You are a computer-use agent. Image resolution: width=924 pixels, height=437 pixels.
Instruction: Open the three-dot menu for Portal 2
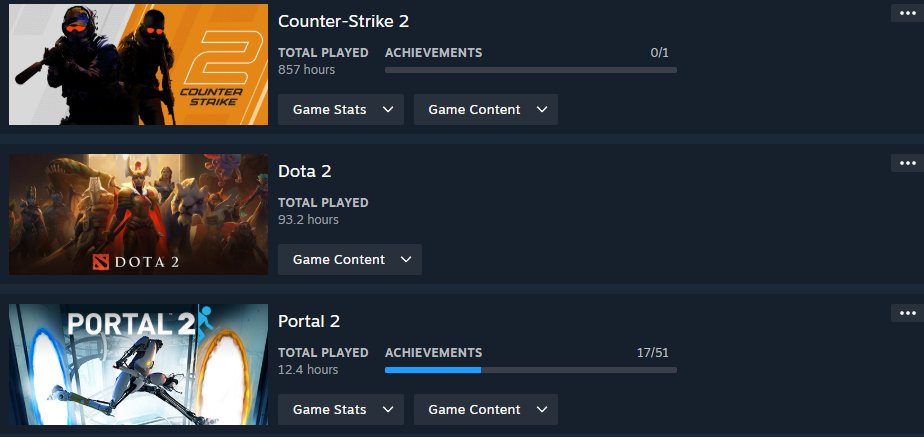coord(908,313)
